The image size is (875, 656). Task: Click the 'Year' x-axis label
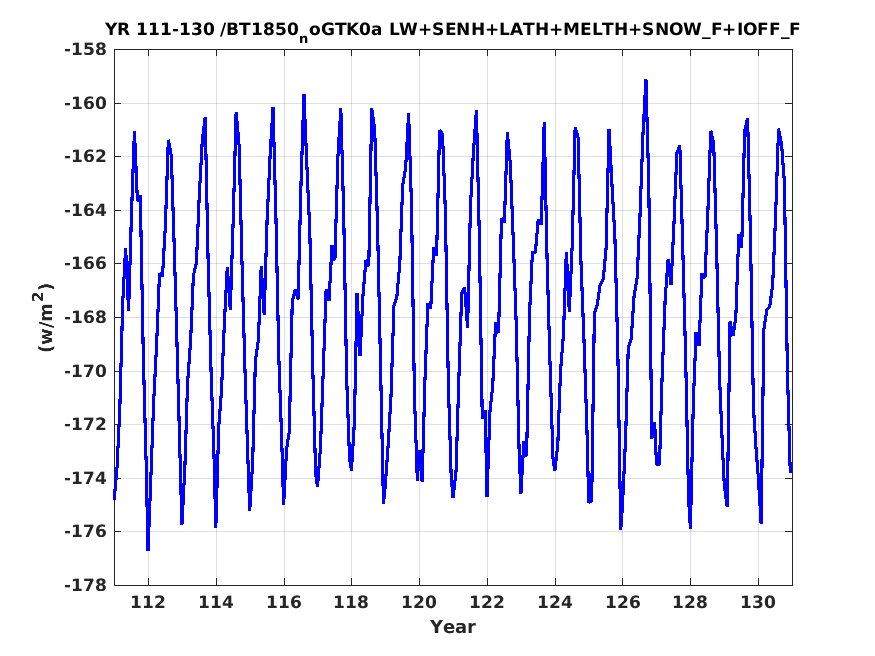coord(453,627)
